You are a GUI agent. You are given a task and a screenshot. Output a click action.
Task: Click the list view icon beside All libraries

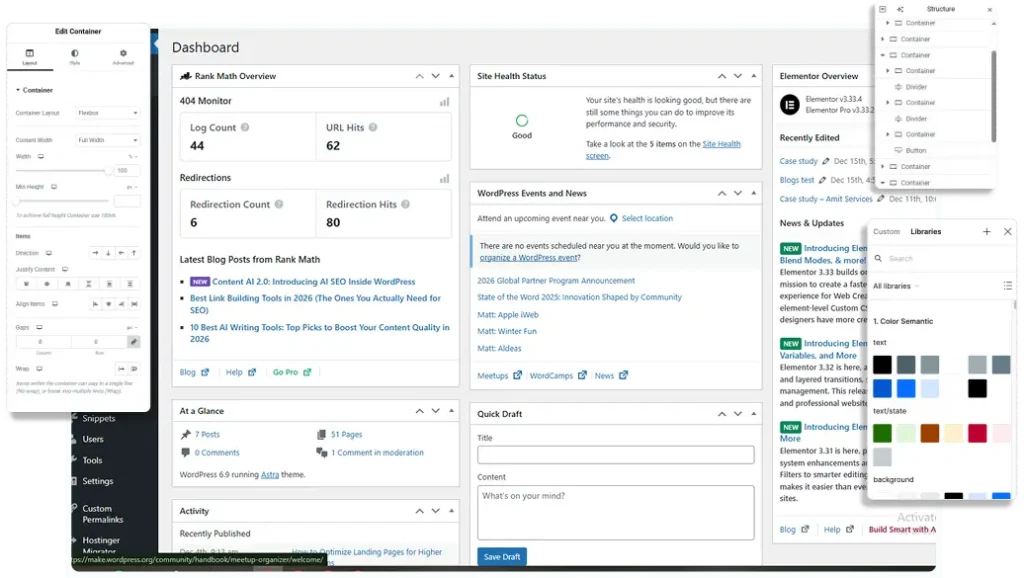click(1007, 286)
